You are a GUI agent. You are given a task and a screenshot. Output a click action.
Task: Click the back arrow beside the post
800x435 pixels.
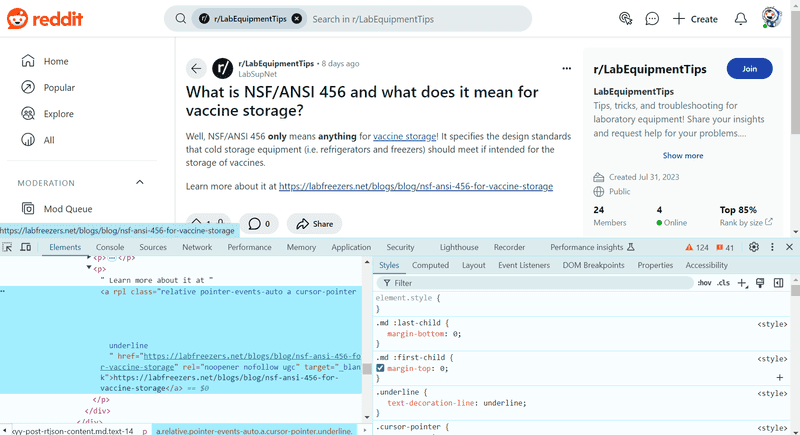pos(196,68)
